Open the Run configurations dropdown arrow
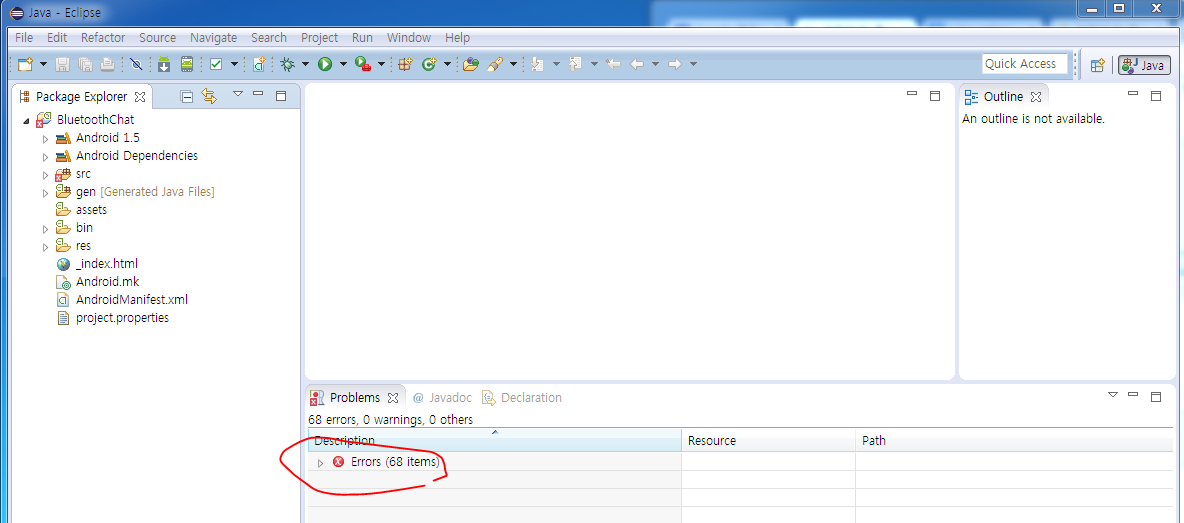 click(343, 65)
